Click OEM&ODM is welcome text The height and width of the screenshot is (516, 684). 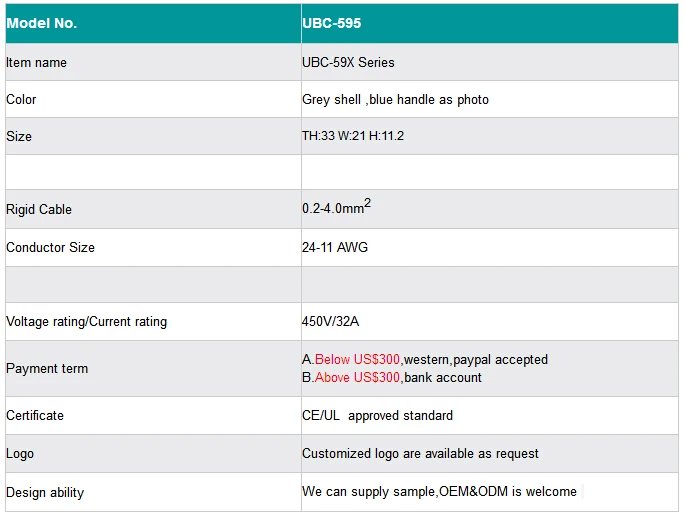pyautogui.click(x=508, y=492)
